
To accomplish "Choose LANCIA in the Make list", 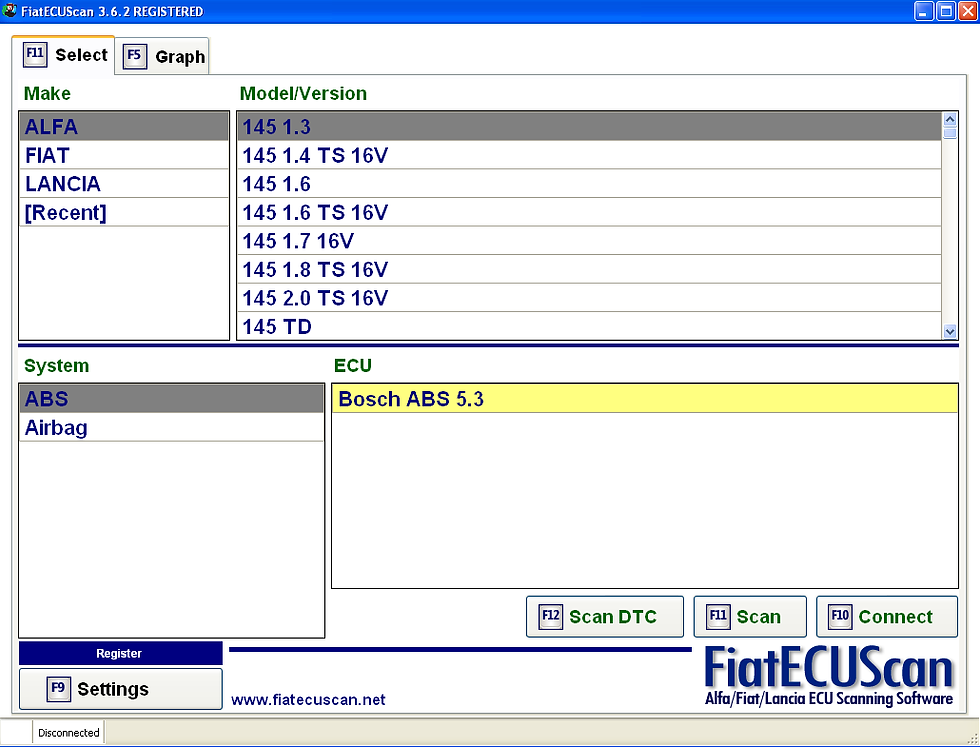I will pyautogui.click(x=124, y=184).
